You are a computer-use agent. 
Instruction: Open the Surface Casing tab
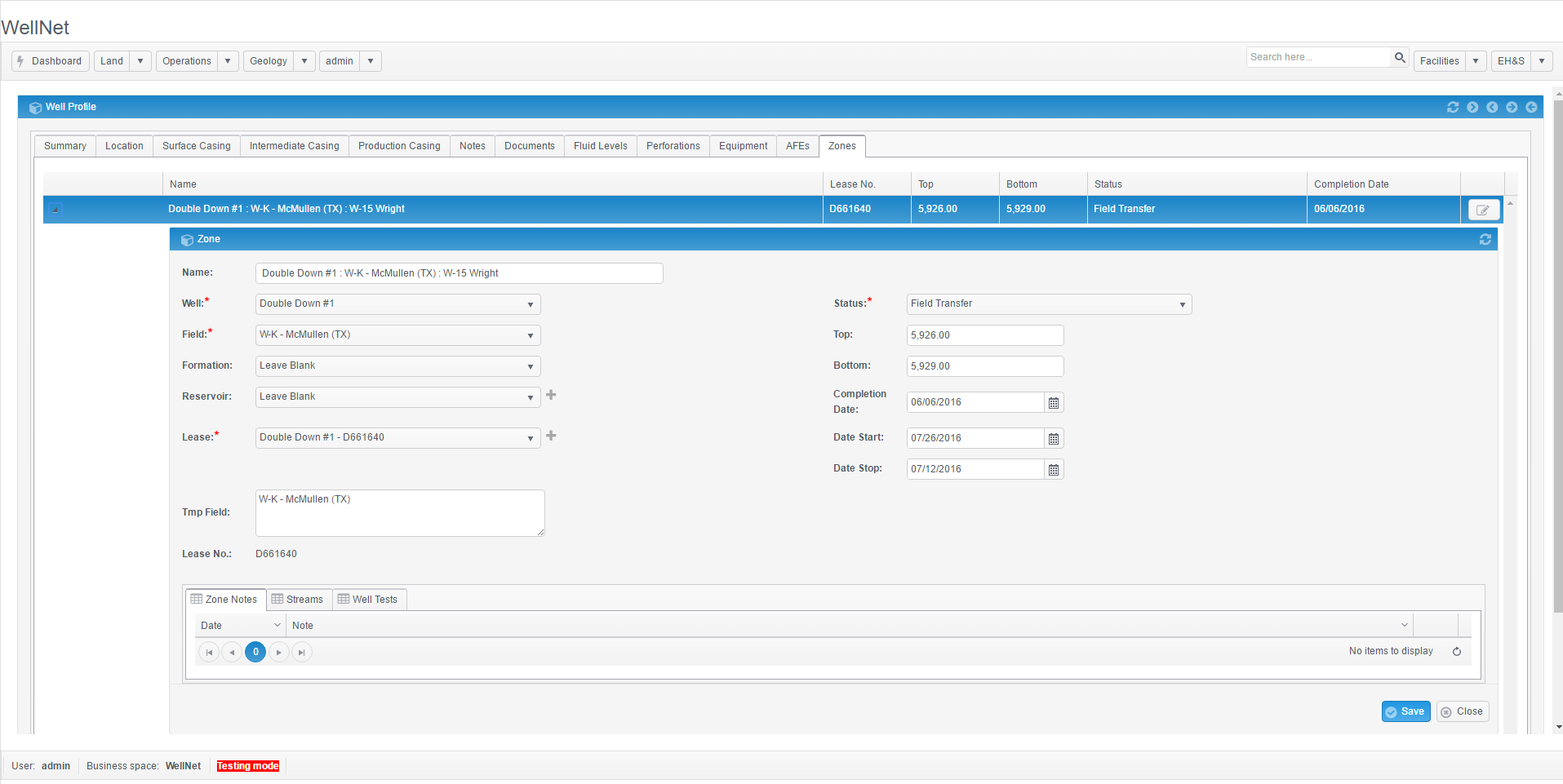pyautogui.click(x=197, y=146)
